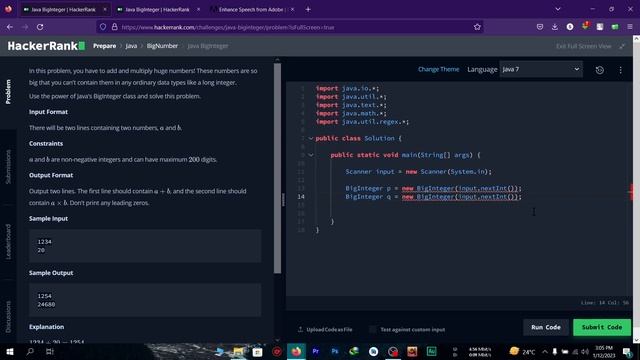Click the exit full screen arrows icon

coord(622,46)
